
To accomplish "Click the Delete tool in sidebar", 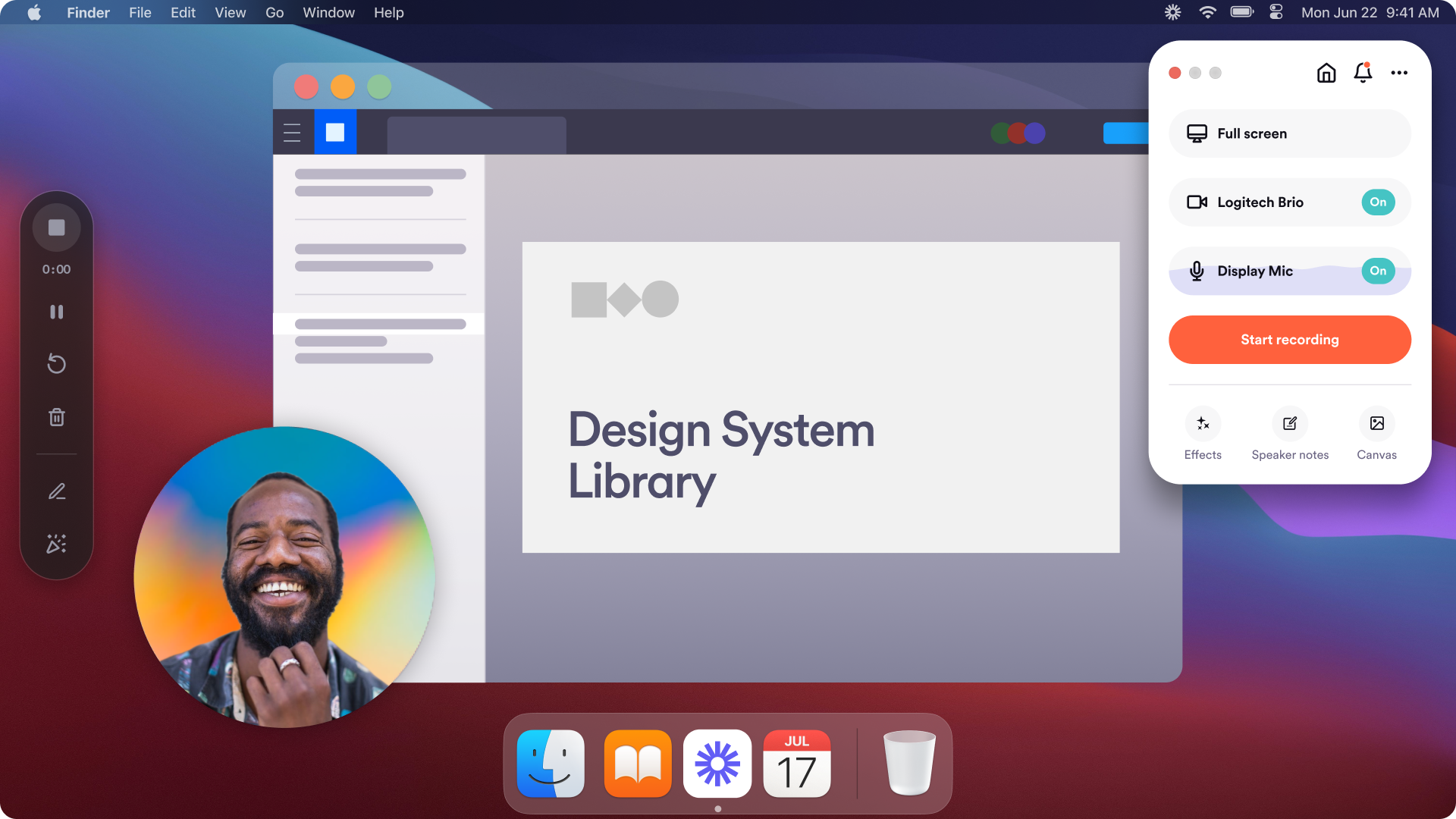I will coord(56,416).
